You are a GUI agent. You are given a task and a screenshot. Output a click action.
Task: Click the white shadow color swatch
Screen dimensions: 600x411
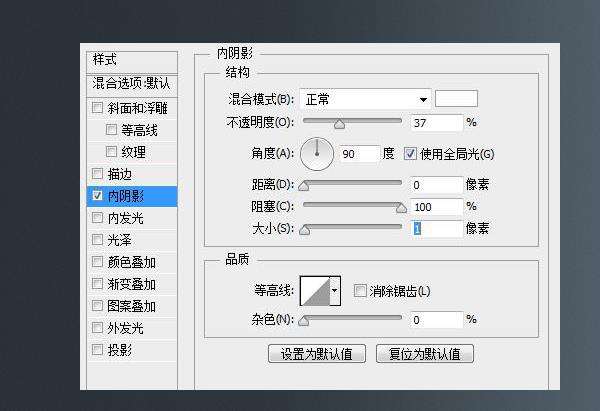pos(456,98)
